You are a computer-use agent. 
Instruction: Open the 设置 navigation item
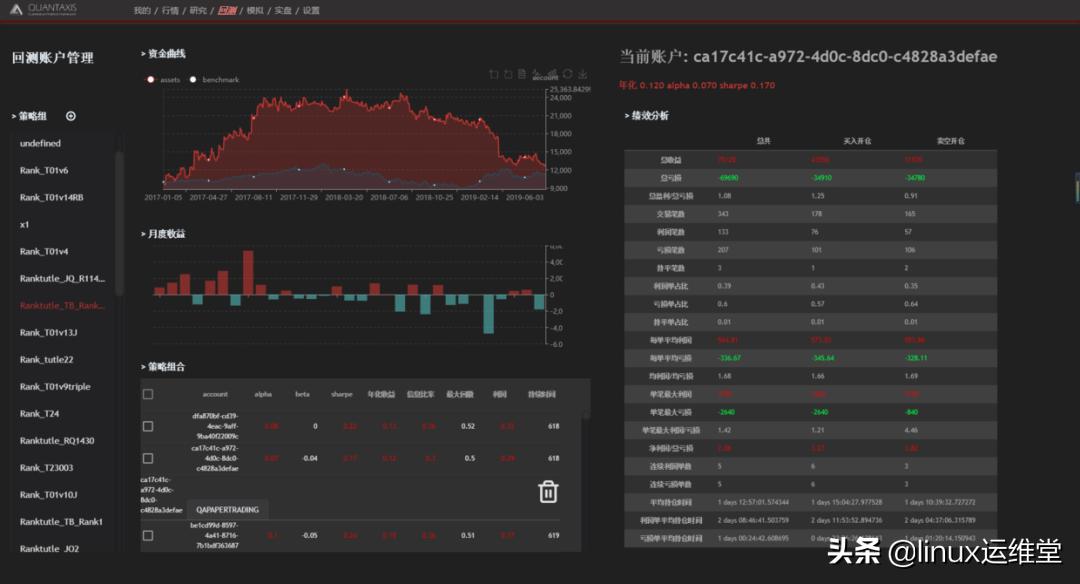click(311, 10)
